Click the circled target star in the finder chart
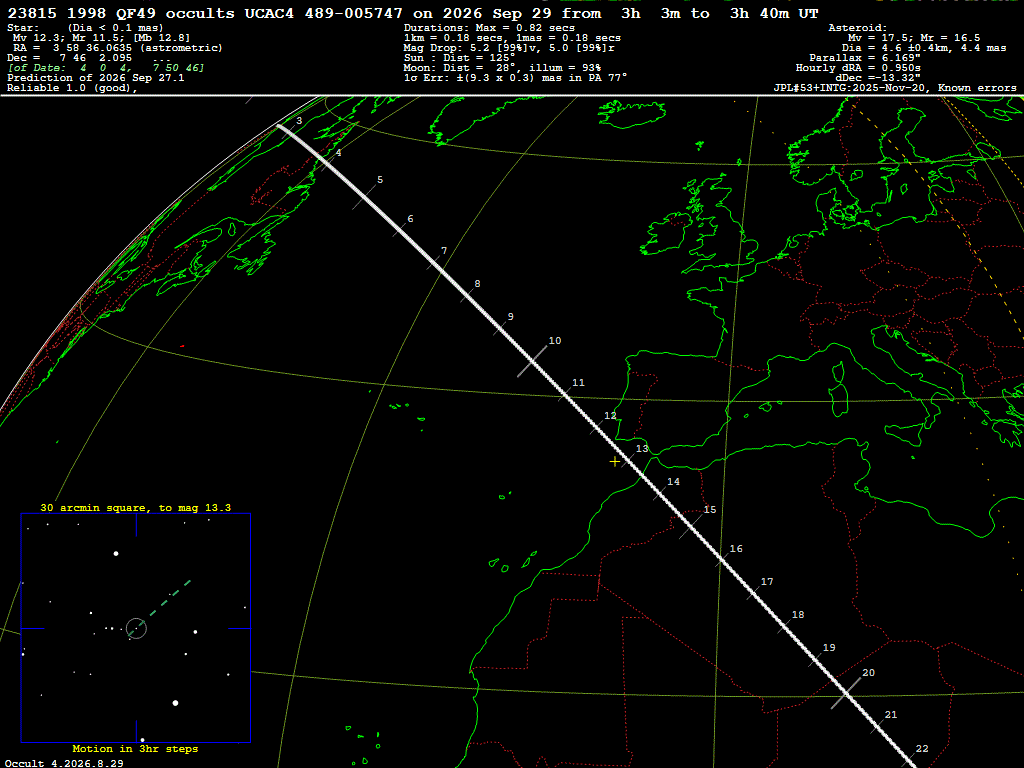 (136, 628)
